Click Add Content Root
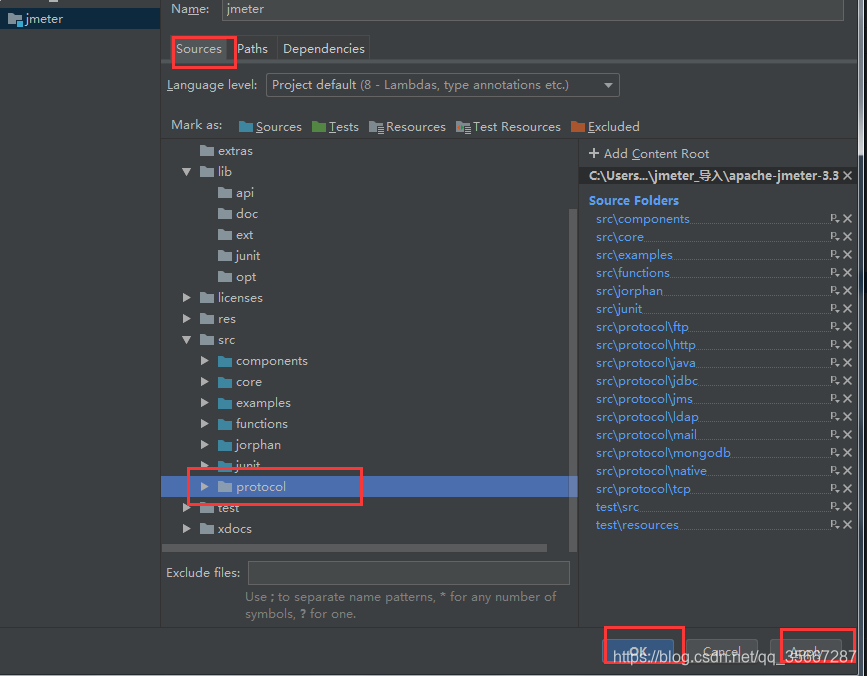The width and height of the screenshot is (867, 676). [649, 154]
